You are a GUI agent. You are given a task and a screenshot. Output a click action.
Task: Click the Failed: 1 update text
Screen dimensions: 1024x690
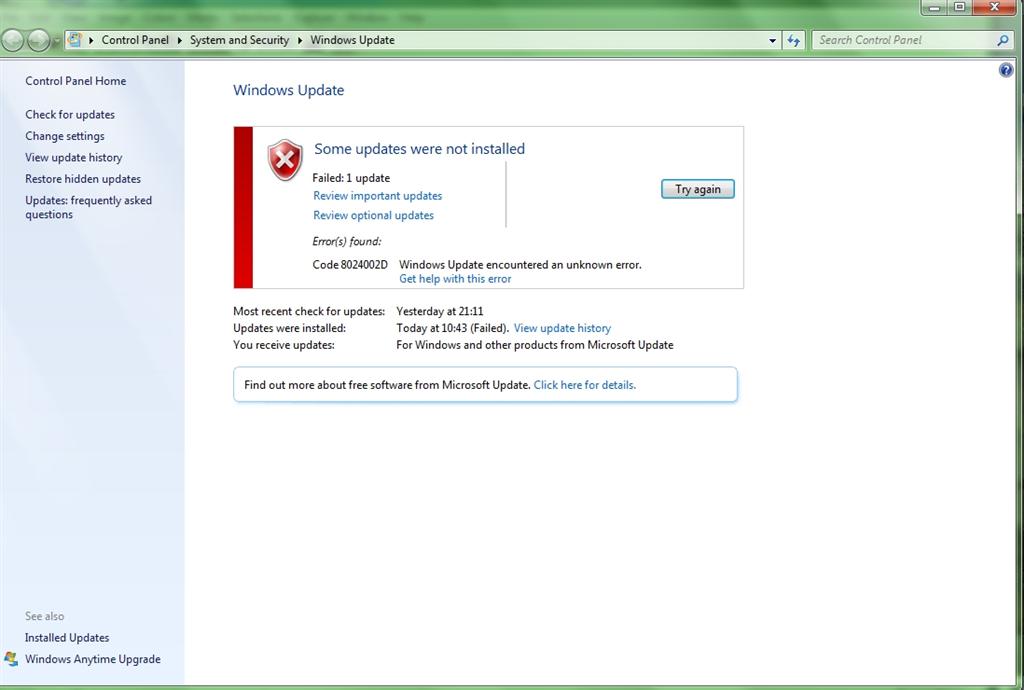coord(351,178)
